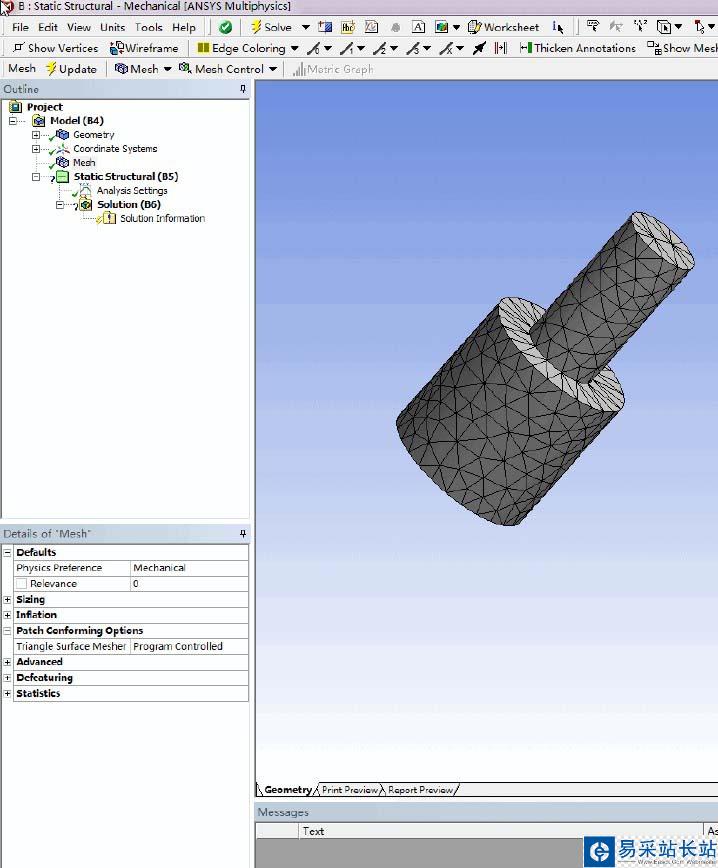Open the image capture dropdown arrow
Image resolution: width=718 pixels, height=868 pixels.
pyautogui.click(x=456, y=27)
